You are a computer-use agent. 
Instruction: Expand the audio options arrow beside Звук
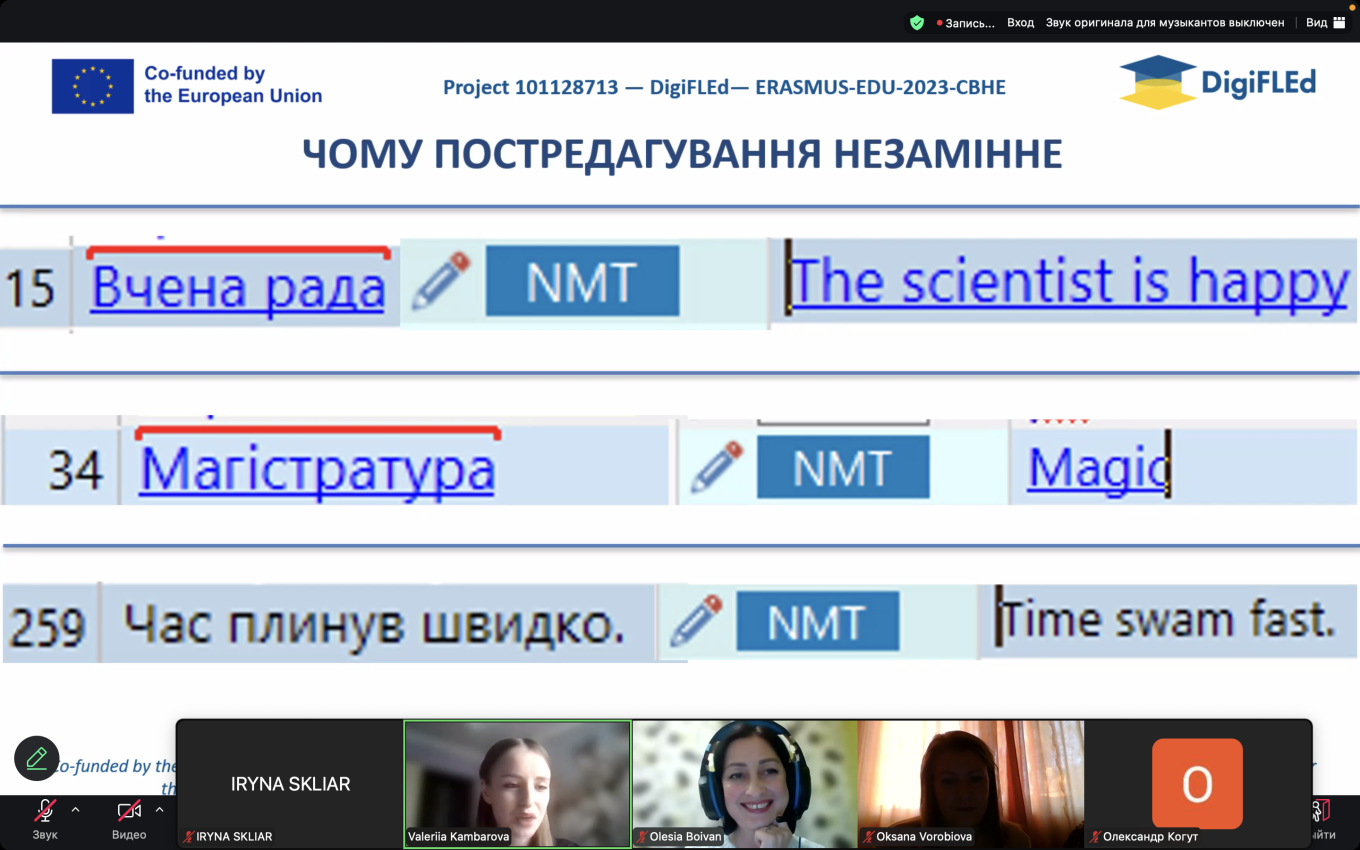75,810
